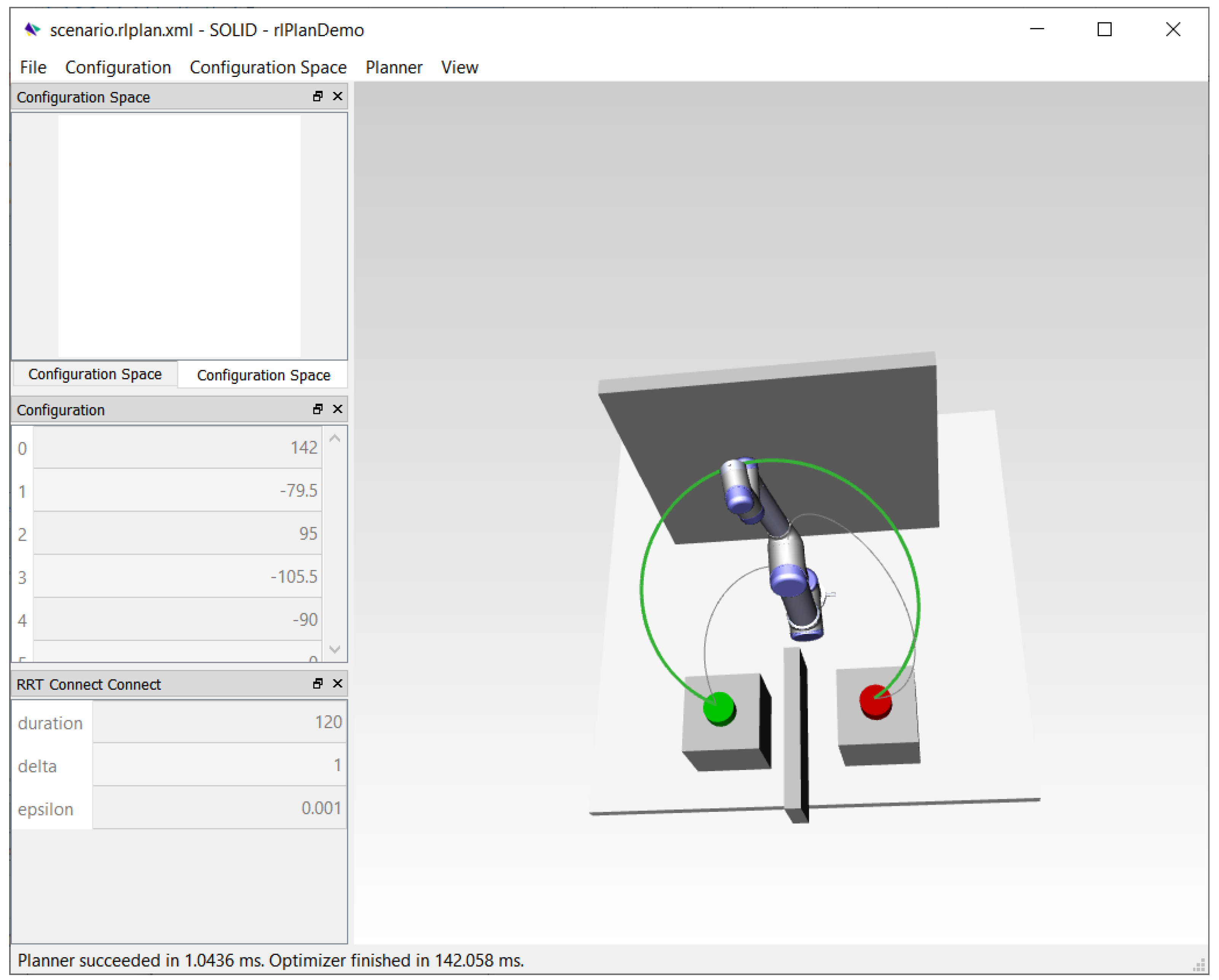1219x980 pixels.
Task: Open the View menu
Action: pos(459,67)
